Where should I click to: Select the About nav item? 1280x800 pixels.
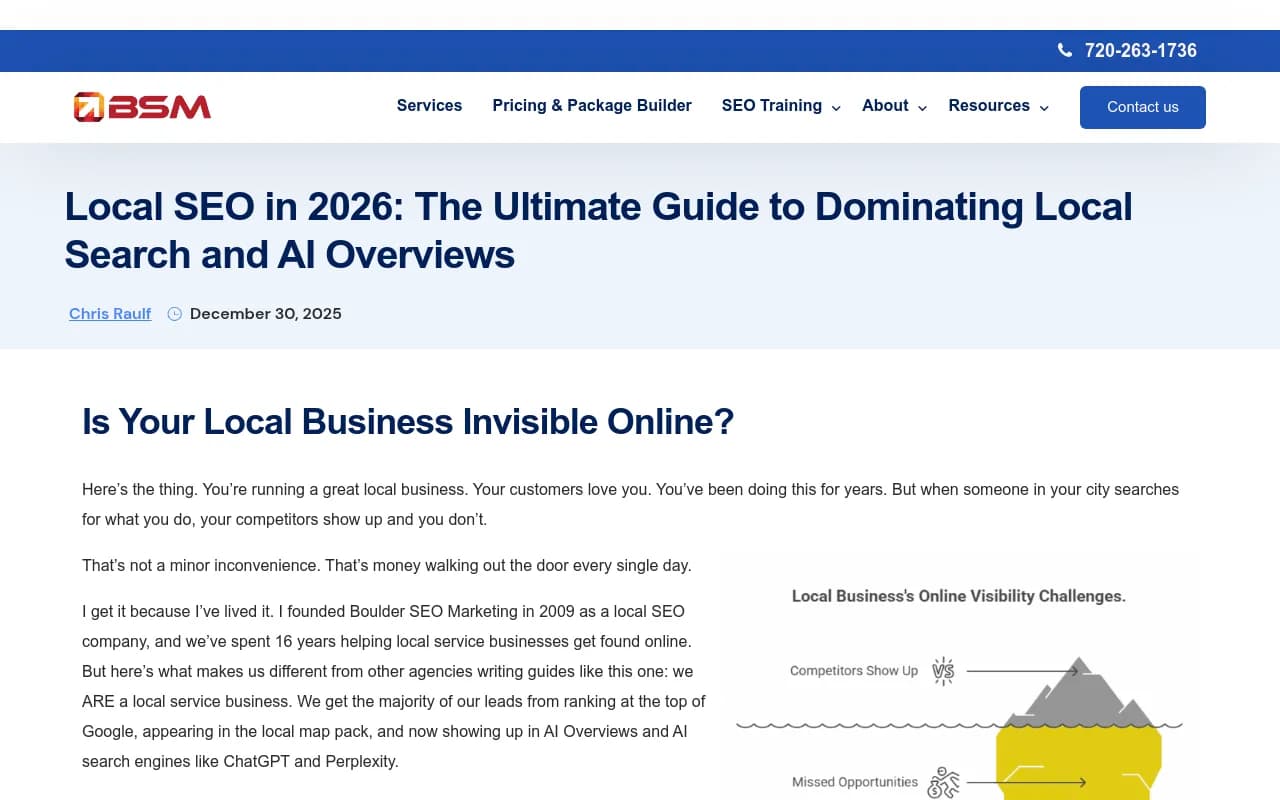884,105
